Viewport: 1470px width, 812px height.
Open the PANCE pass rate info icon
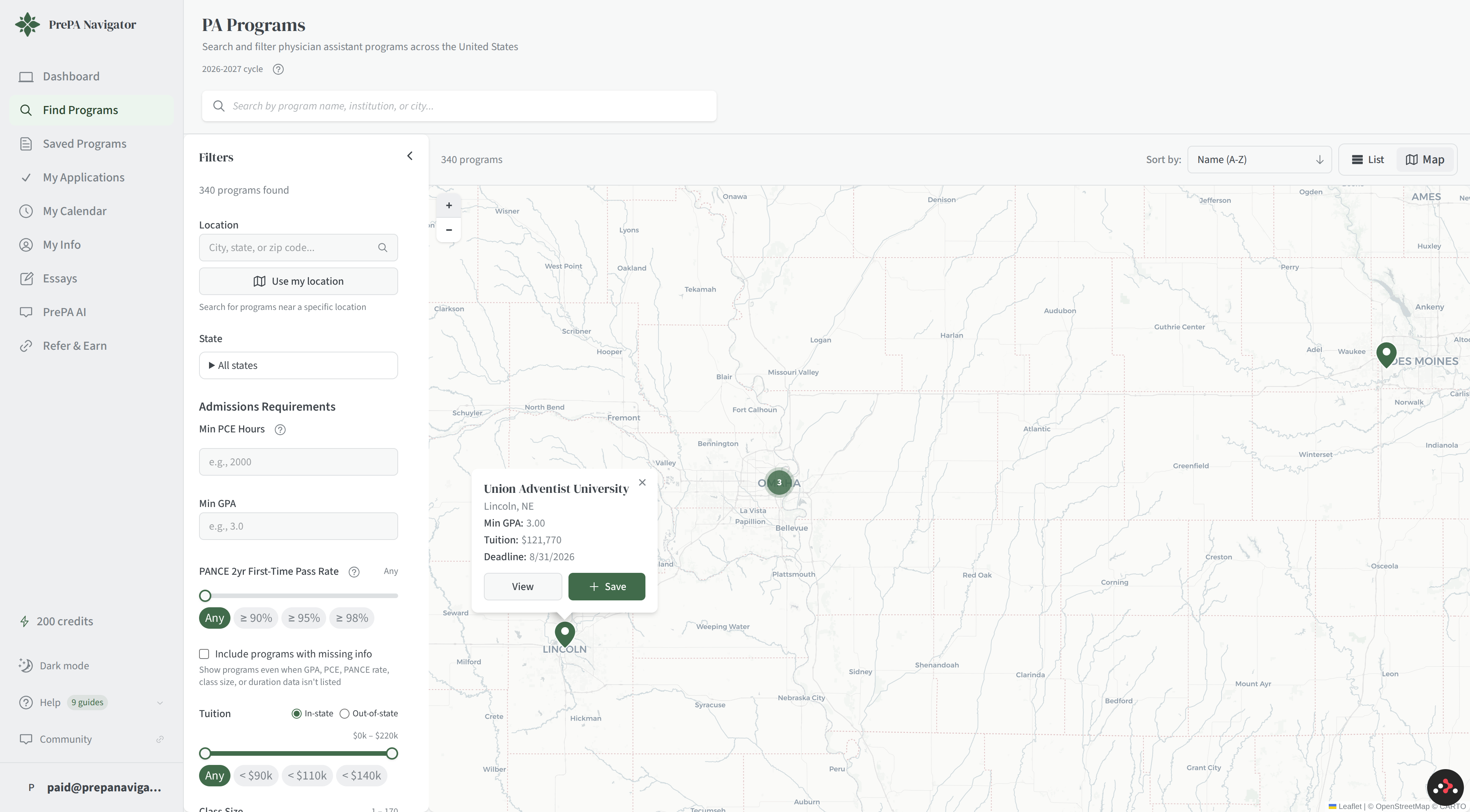click(x=354, y=572)
